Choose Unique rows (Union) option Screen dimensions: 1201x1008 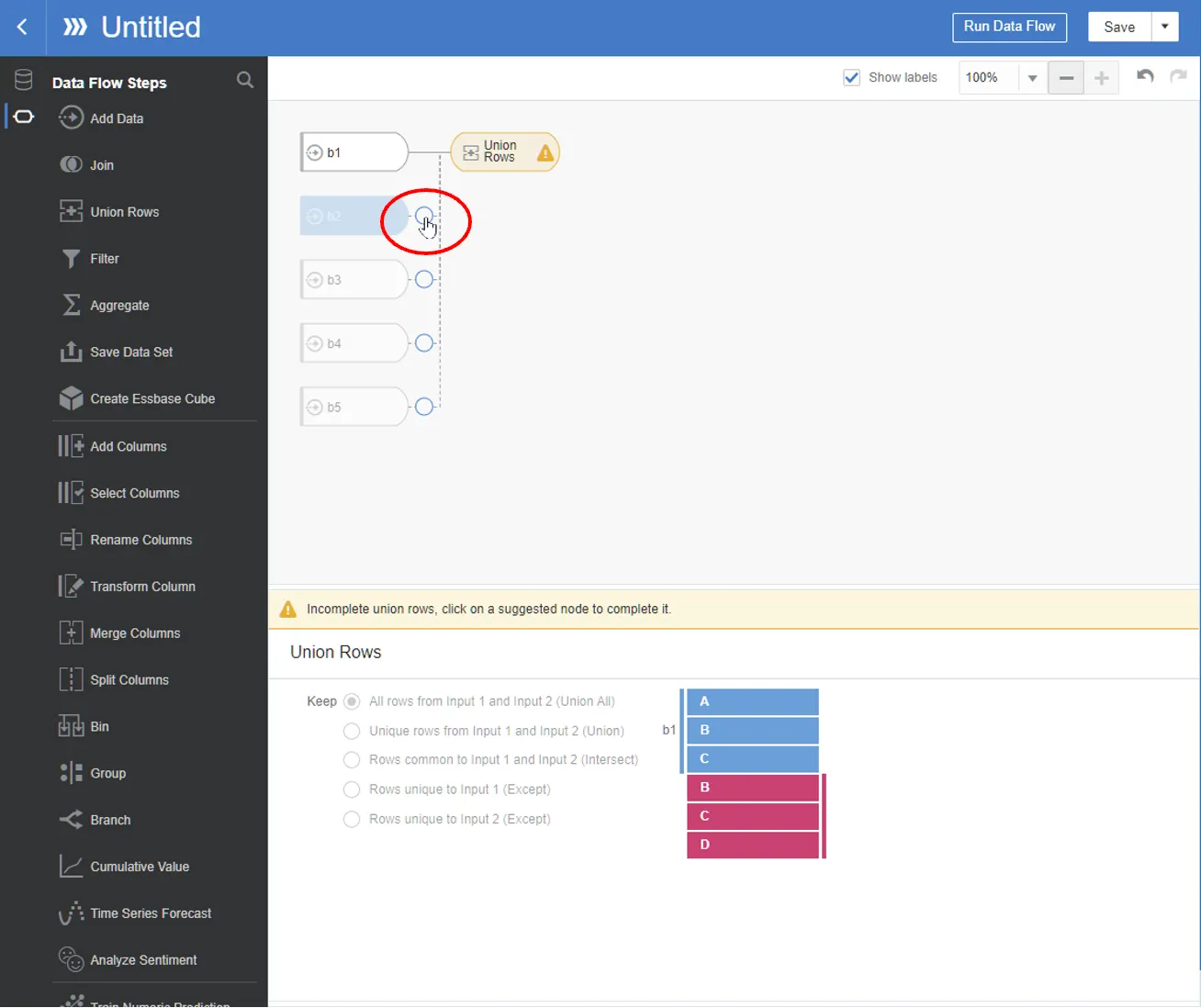[x=352, y=731]
